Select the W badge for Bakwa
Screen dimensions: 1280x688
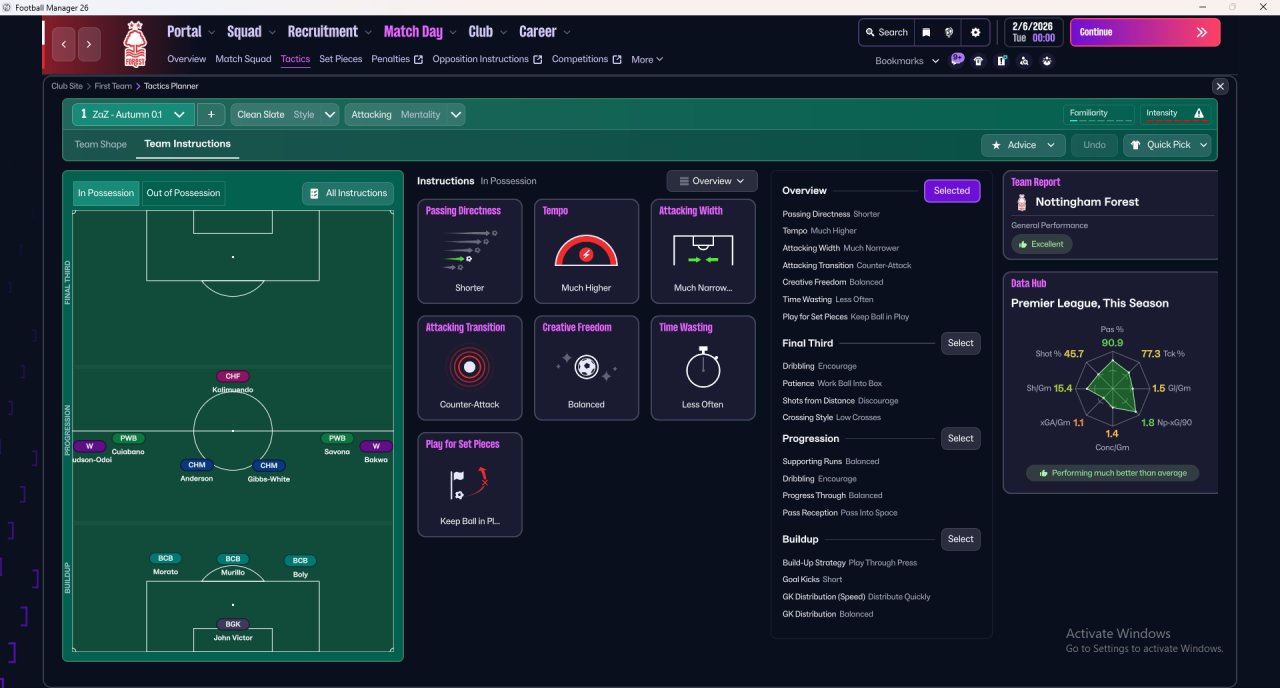[x=376, y=446]
